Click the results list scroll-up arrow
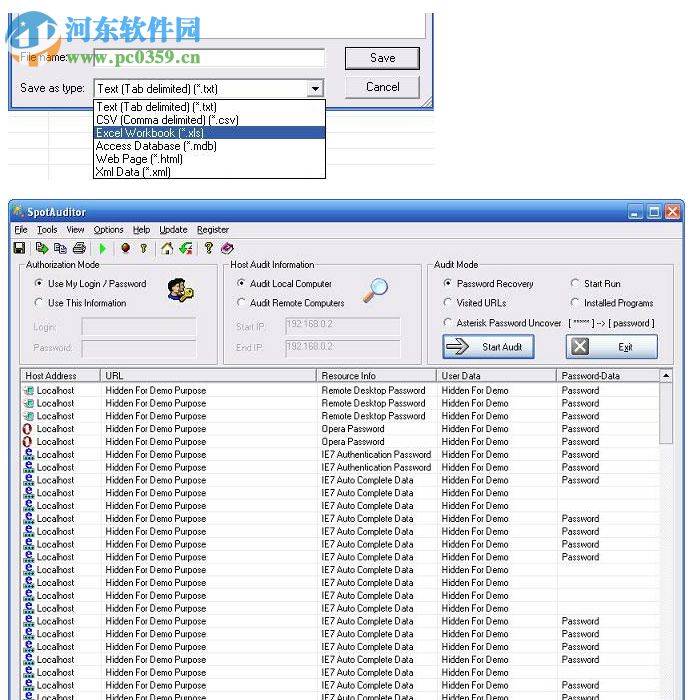Image resolution: width=688 pixels, height=700 pixels. click(666, 375)
